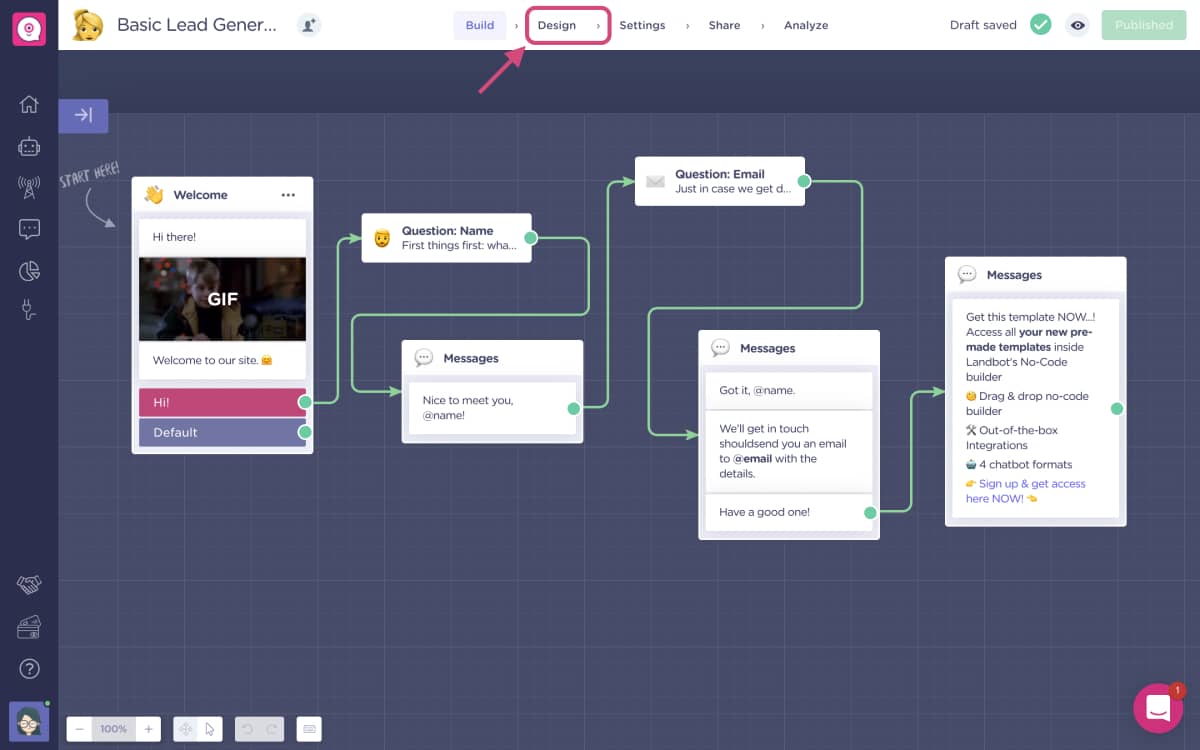Click the speech bubble icon on rightmost Messages

(x=967, y=274)
